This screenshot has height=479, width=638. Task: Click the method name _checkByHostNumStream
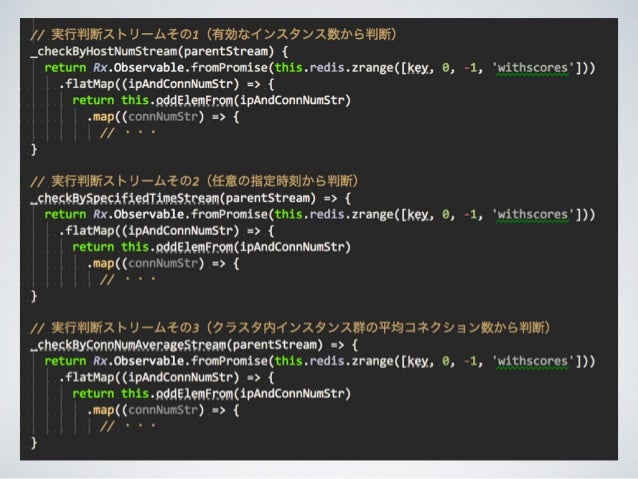104,51
